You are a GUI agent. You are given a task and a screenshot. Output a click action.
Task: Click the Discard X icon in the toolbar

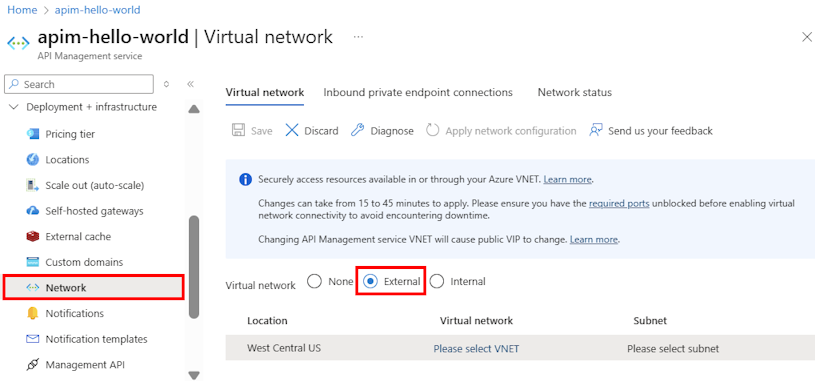coord(292,130)
